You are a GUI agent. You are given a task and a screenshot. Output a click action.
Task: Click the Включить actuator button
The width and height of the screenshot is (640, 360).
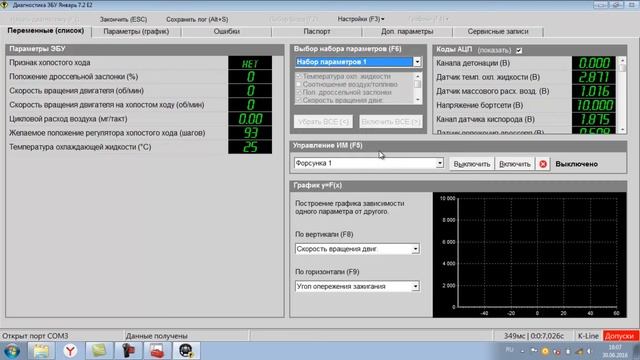(515, 164)
